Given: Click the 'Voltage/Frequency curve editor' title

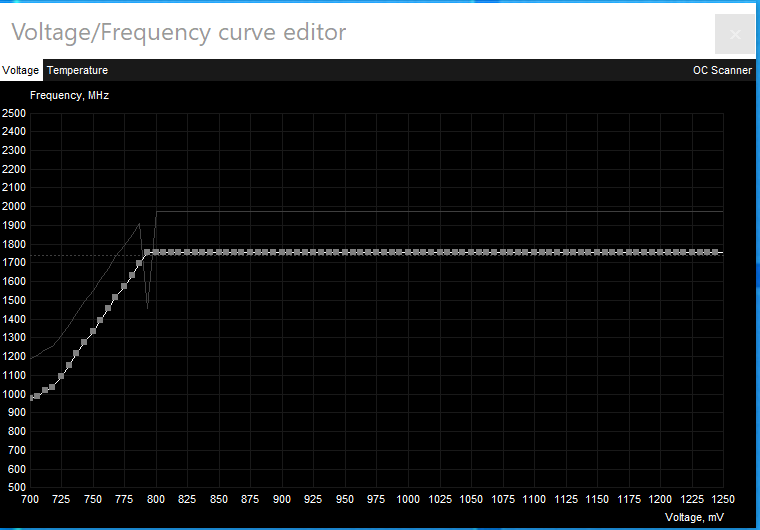Looking at the screenshot, I should tap(179, 33).
